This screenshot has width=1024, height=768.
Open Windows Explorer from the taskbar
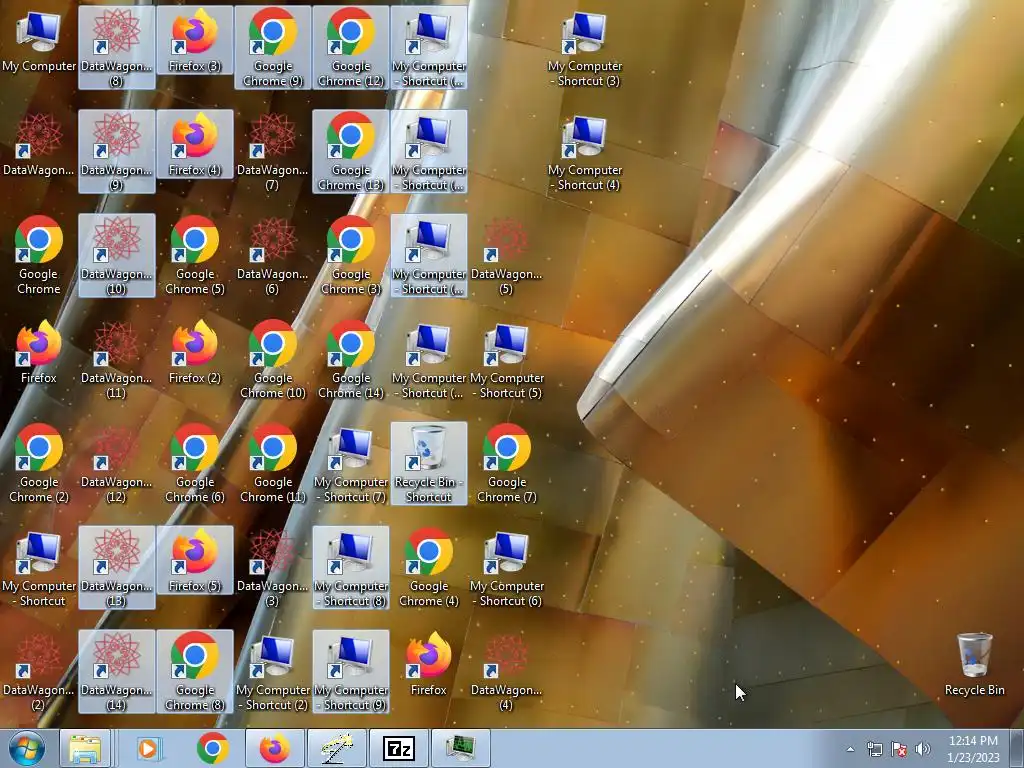point(85,748)
